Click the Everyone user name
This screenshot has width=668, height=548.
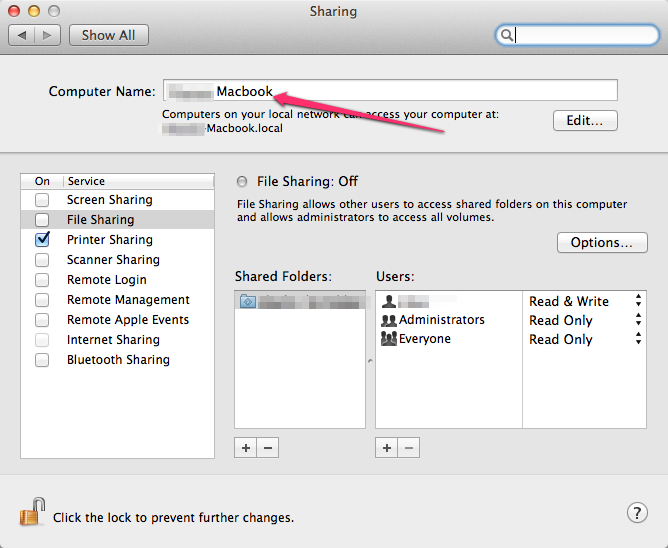(x=425, y=339)
